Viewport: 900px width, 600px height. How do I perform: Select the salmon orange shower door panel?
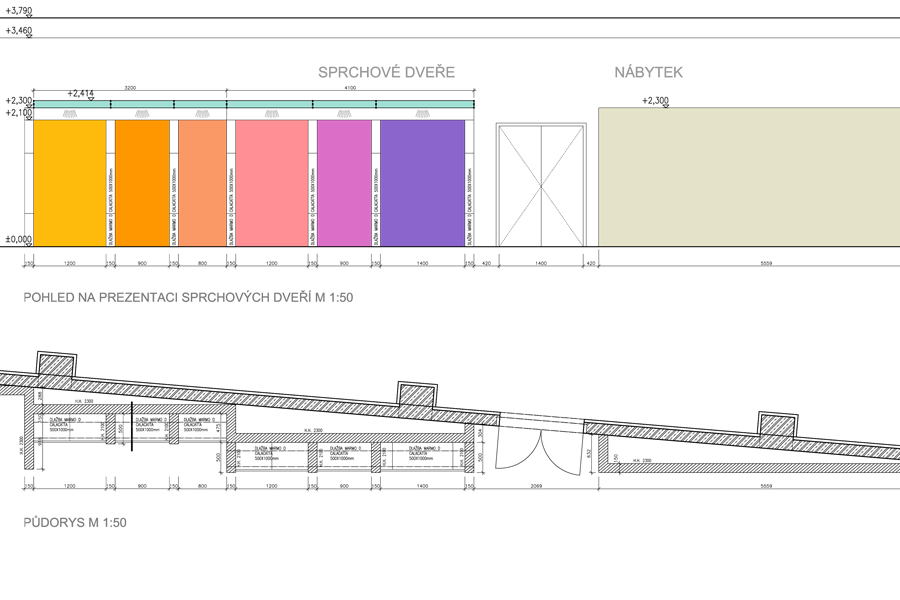[202, 183]
